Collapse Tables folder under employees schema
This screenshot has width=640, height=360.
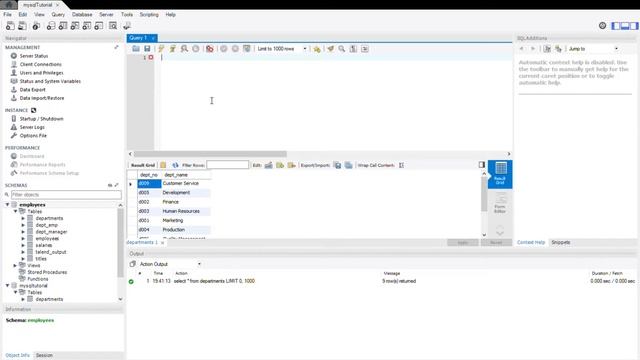click(x=15, y=211)
